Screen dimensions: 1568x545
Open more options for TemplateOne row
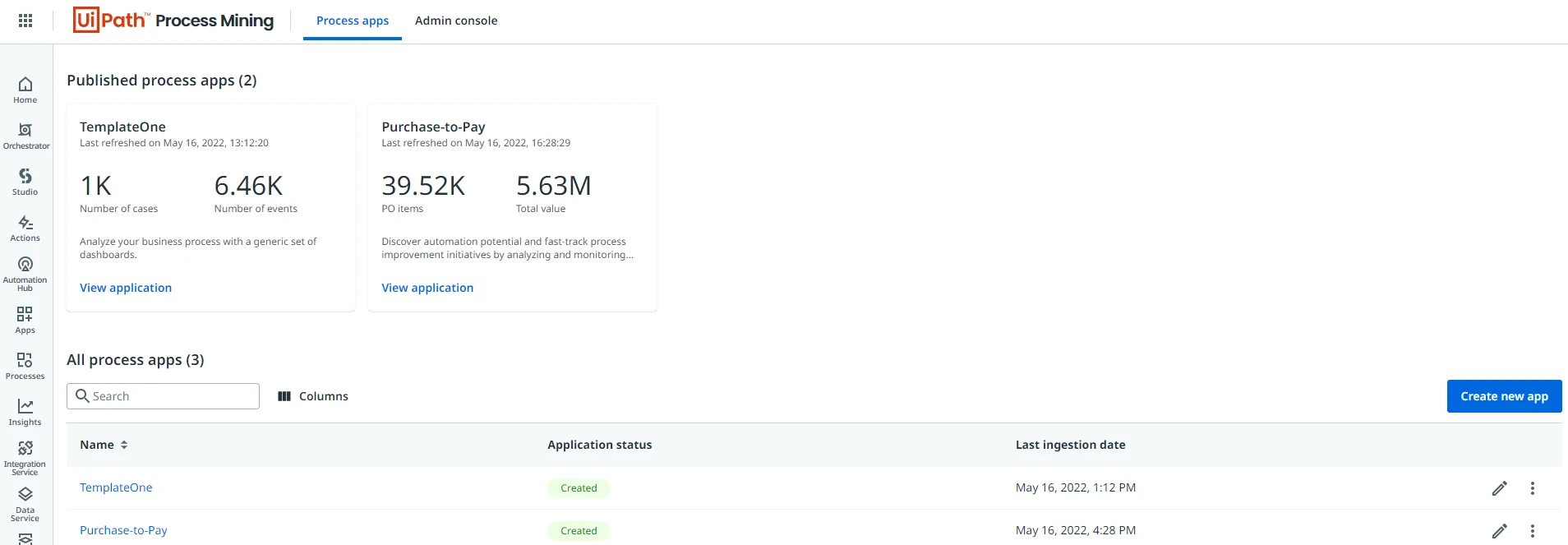1533,488
